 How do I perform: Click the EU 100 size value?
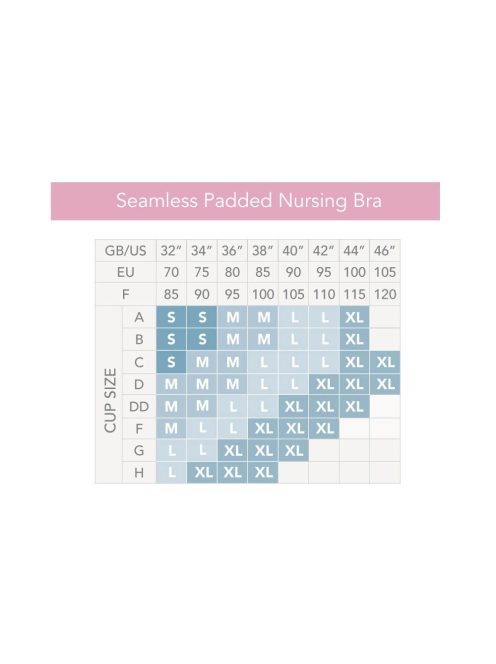(x=354, y=272)
